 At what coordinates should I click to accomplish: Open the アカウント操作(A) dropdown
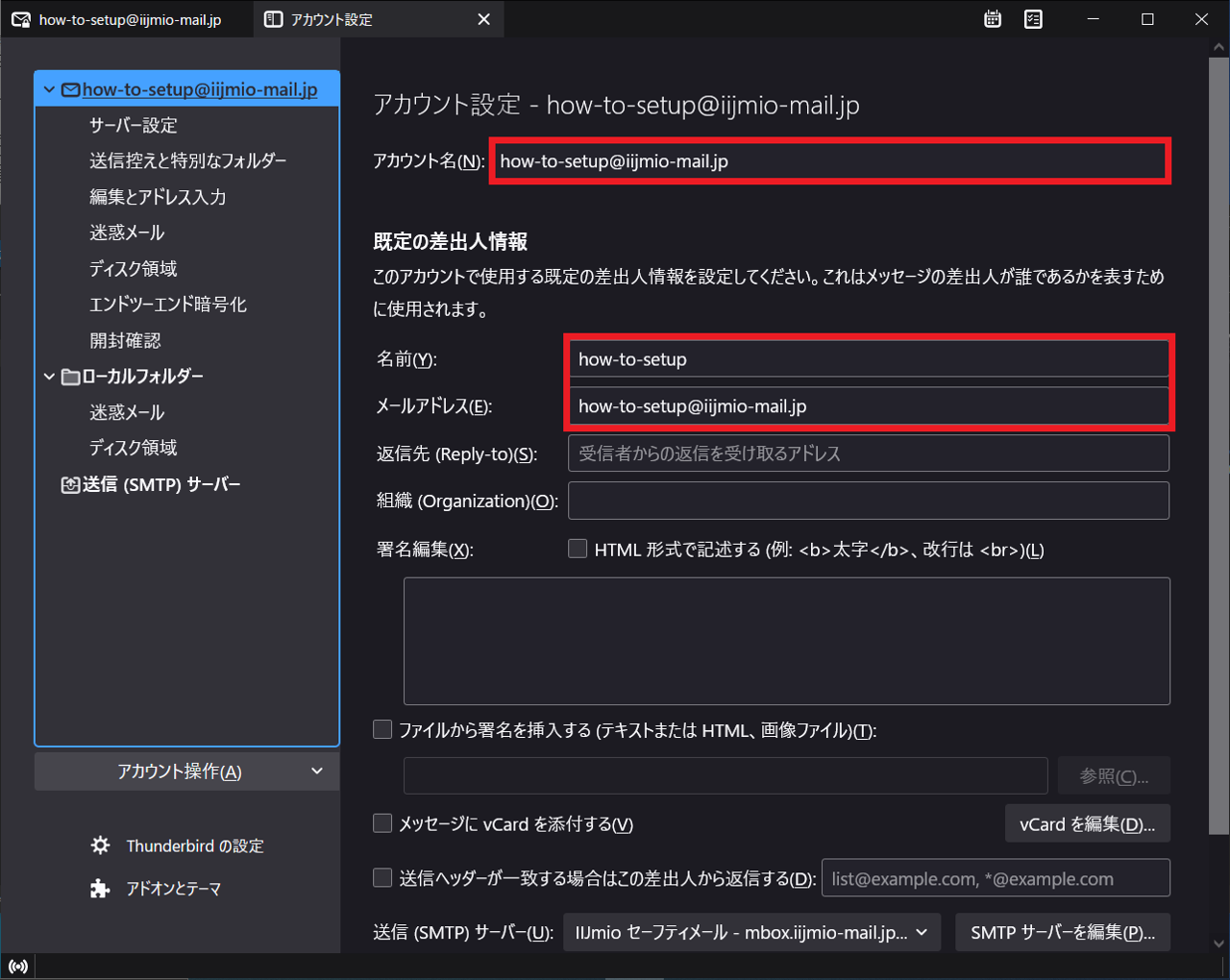click(187, 772)
